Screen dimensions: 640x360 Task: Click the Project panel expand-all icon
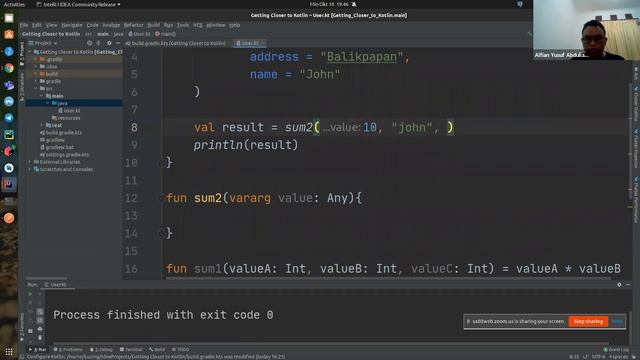[x=98, y=43]
